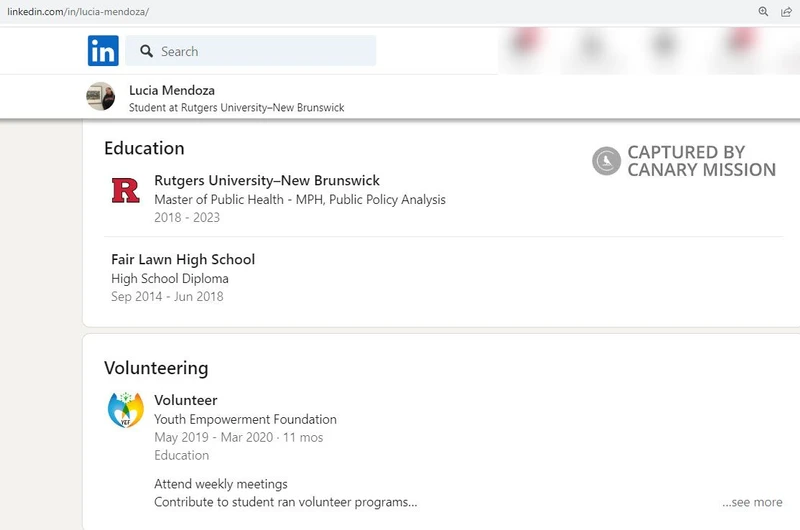Viewport: 800px width, 530px height.
Task: Click the magnifier icon in Search box
Action: [x=146, y=51]
